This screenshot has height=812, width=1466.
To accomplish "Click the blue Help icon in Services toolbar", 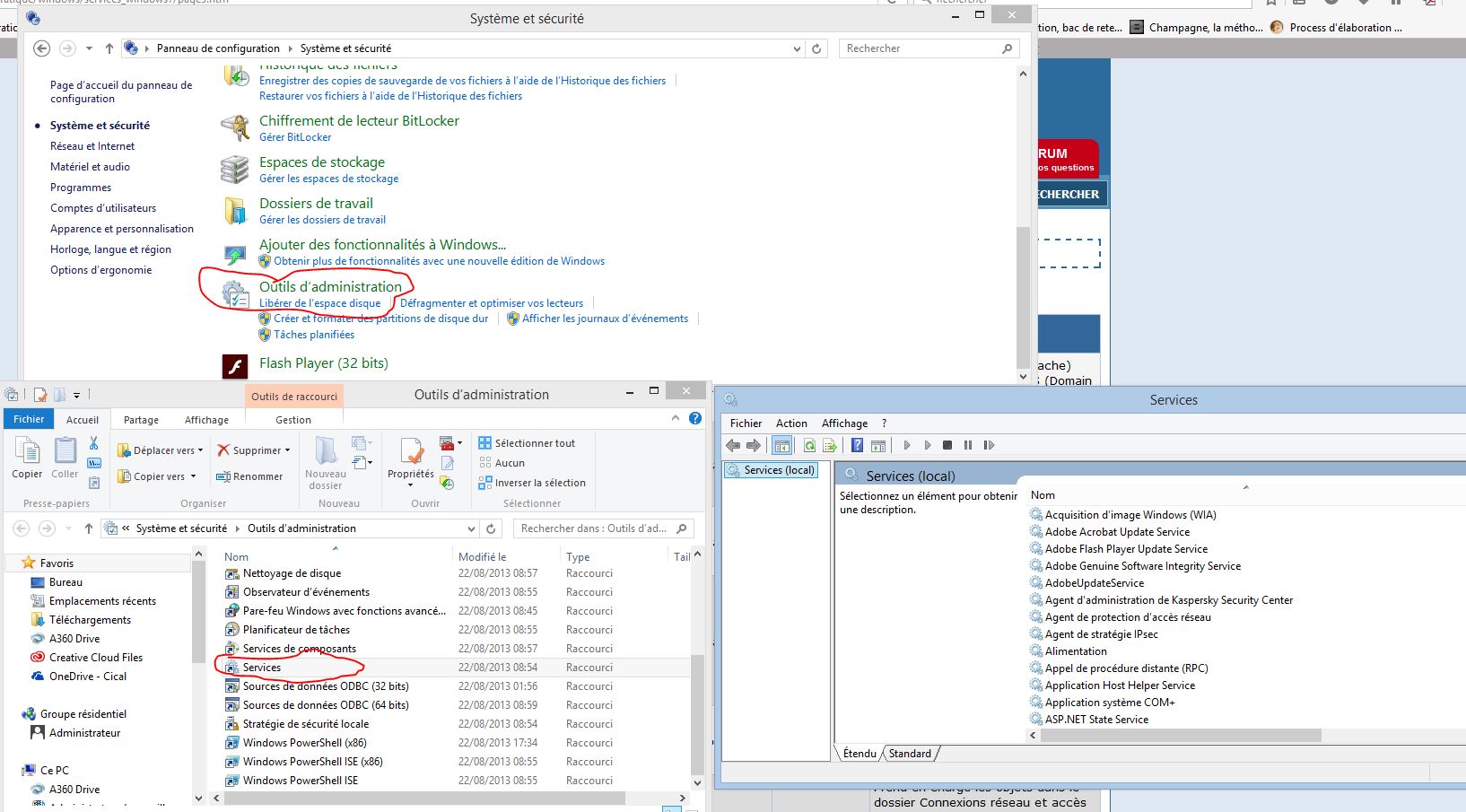I will 857,445.
